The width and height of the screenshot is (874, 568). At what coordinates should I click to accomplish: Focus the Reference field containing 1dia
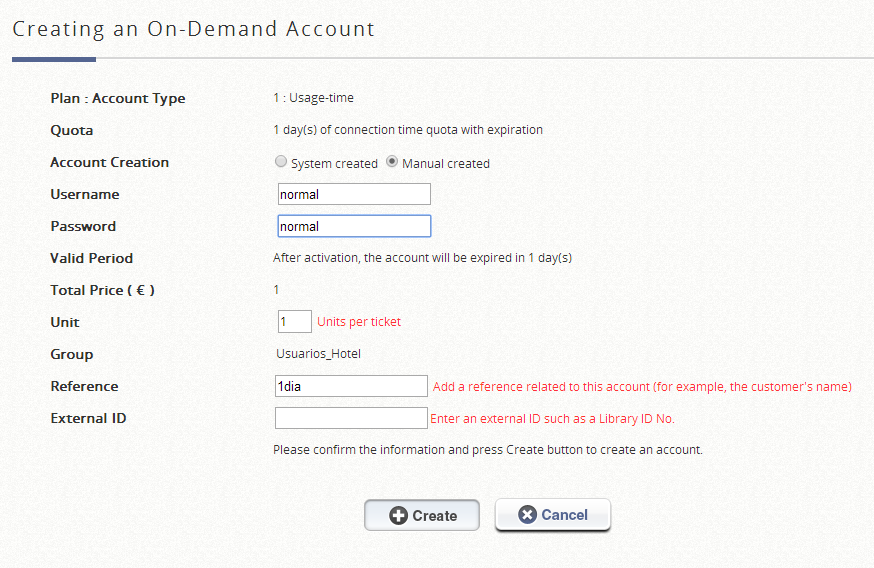(352, 386)
